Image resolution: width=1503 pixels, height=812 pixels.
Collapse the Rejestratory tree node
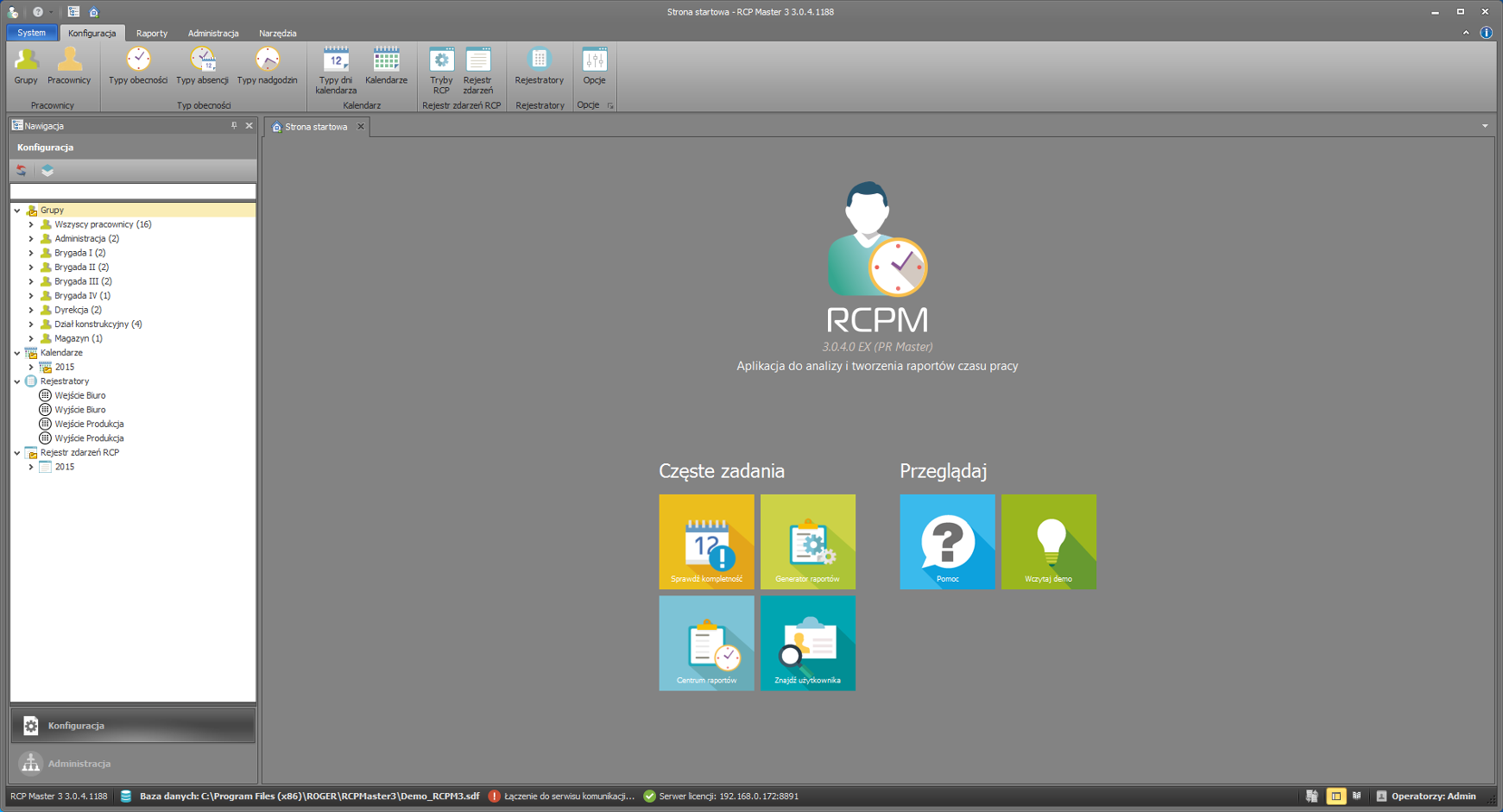tap(17, 381)
